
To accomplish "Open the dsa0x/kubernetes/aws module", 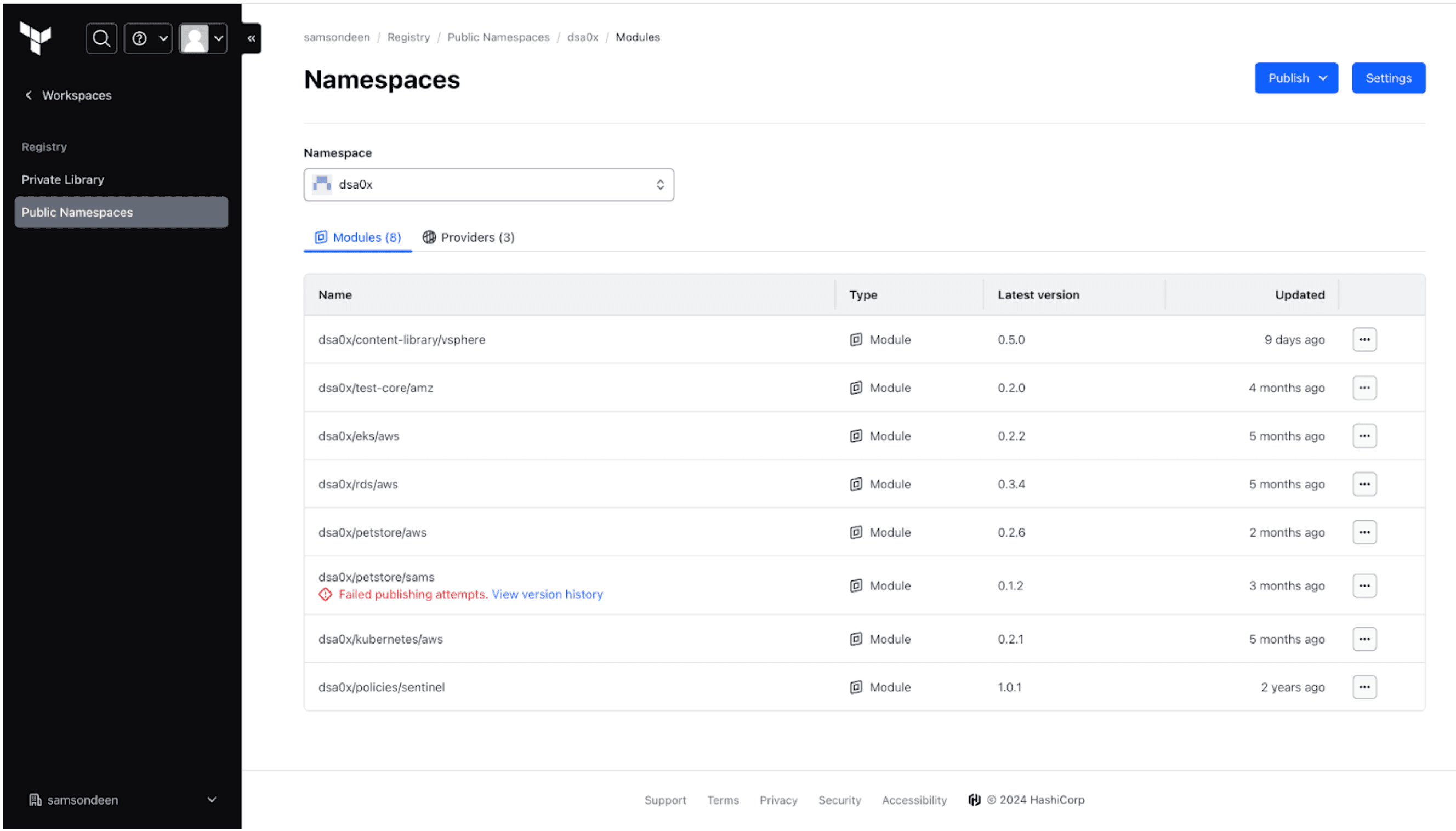I will tap(380, 639).
